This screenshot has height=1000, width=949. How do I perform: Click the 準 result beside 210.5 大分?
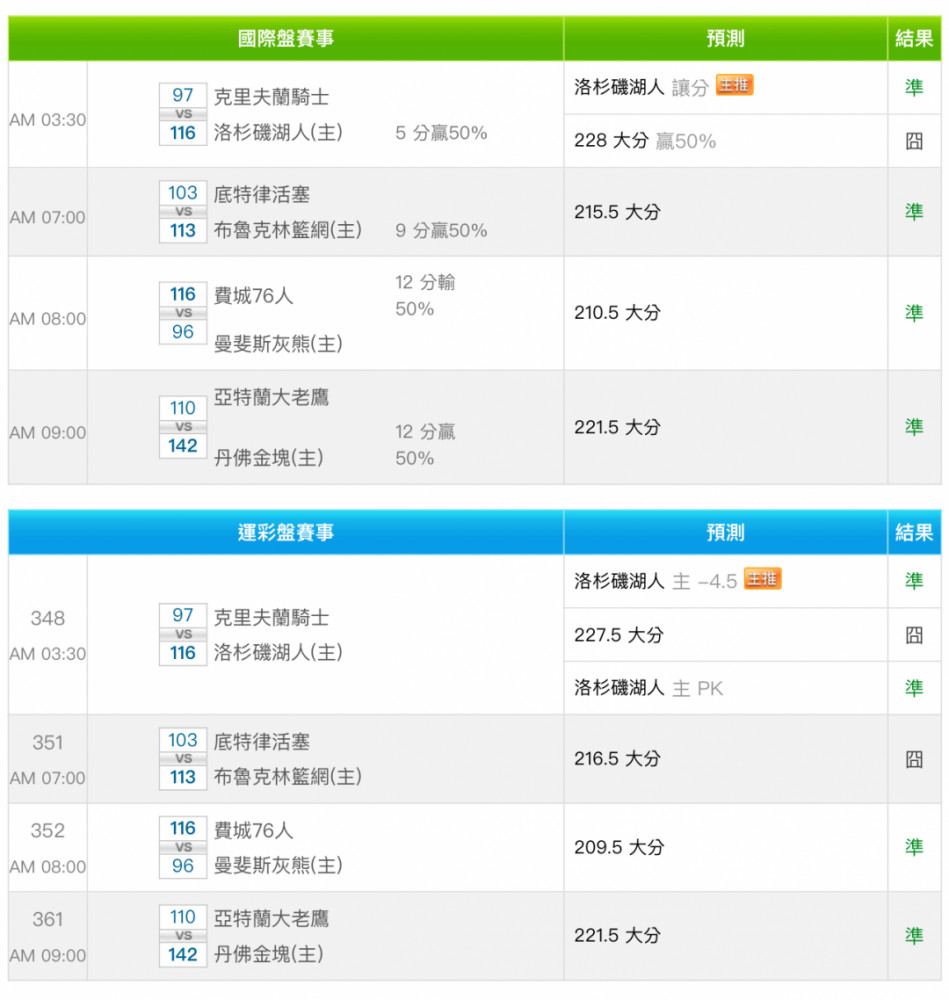(x=914, y=312)
